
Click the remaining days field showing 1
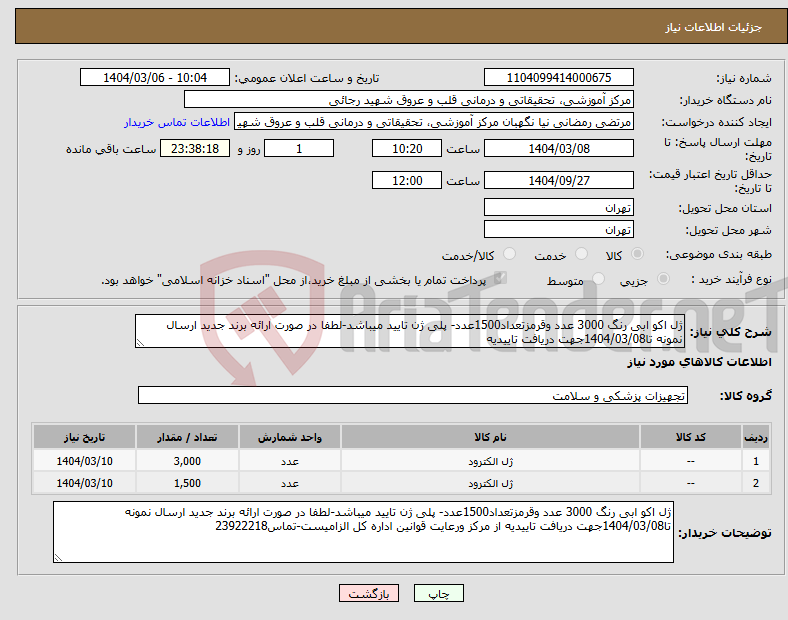pos(299,148)
